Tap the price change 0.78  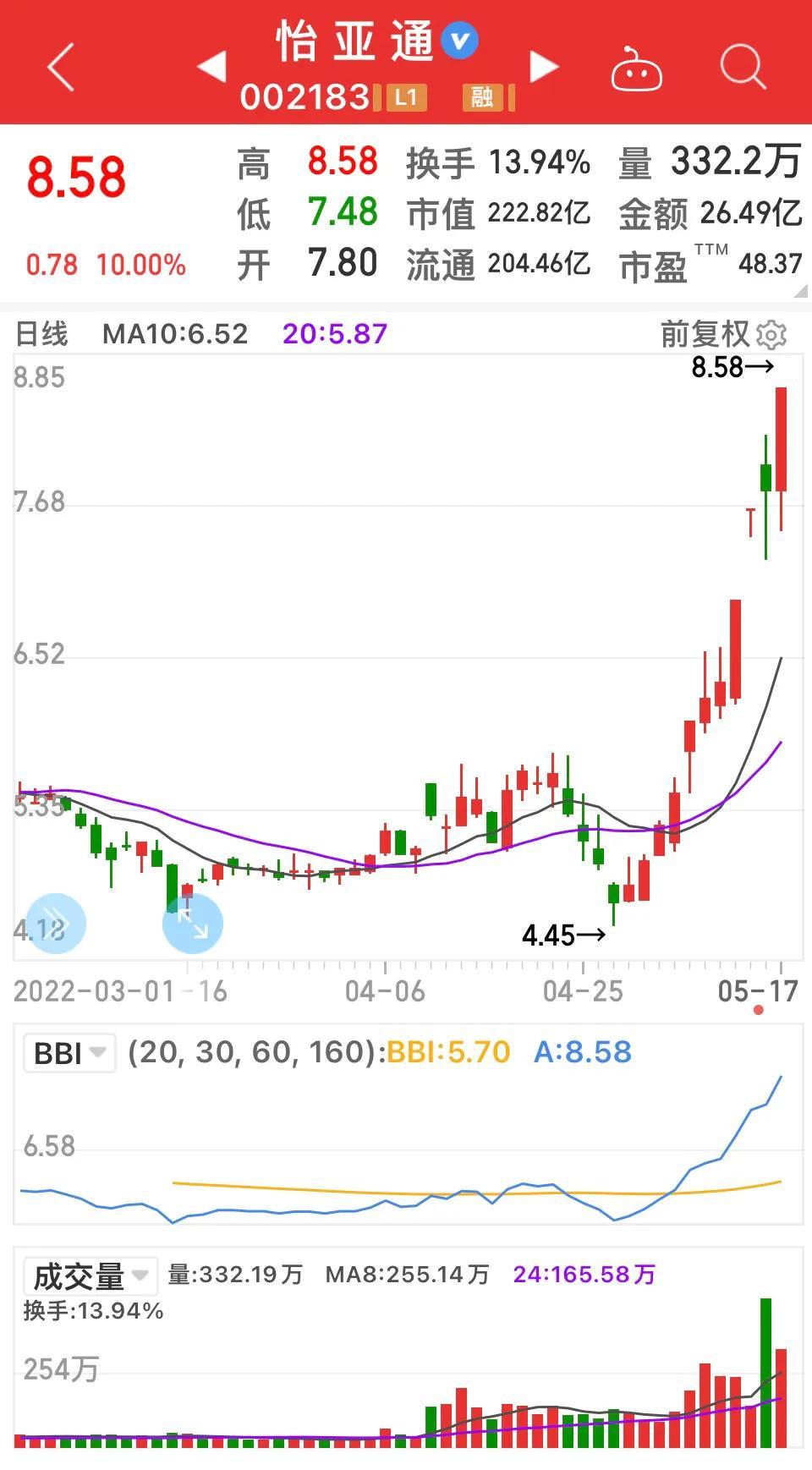[52, 265]
